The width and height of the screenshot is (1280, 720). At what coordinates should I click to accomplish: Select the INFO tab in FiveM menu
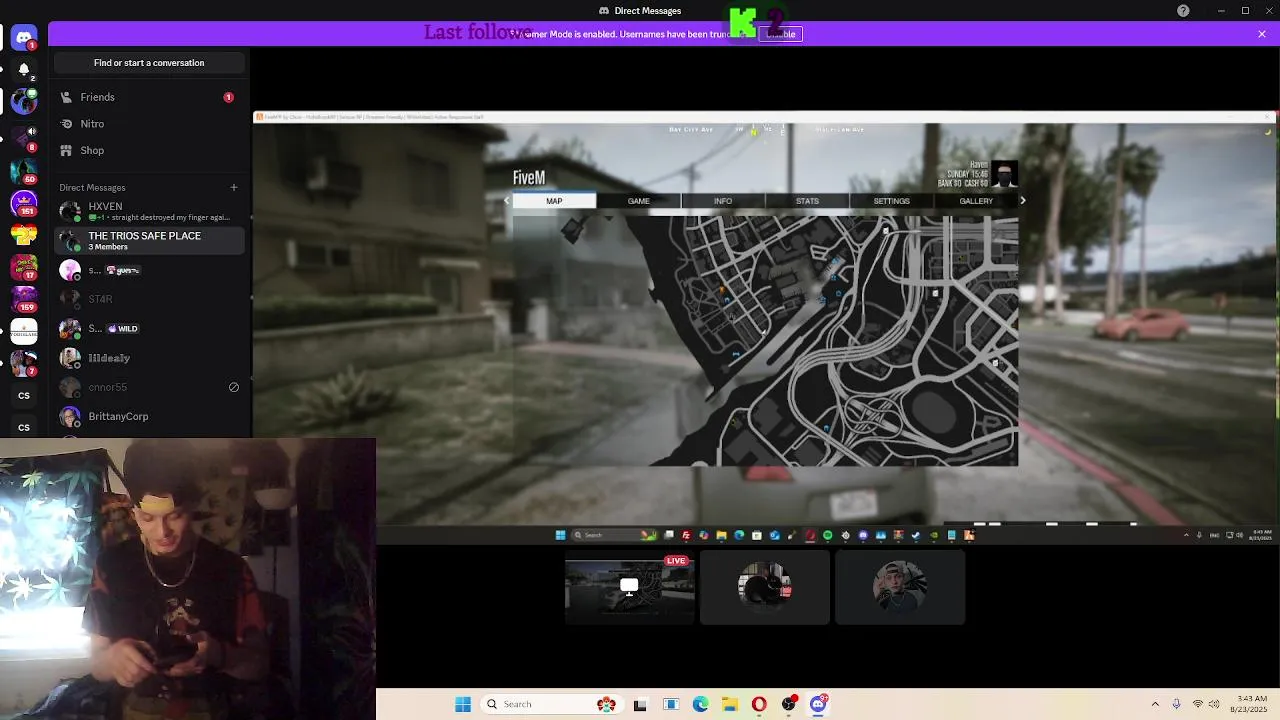click(723, 201)
